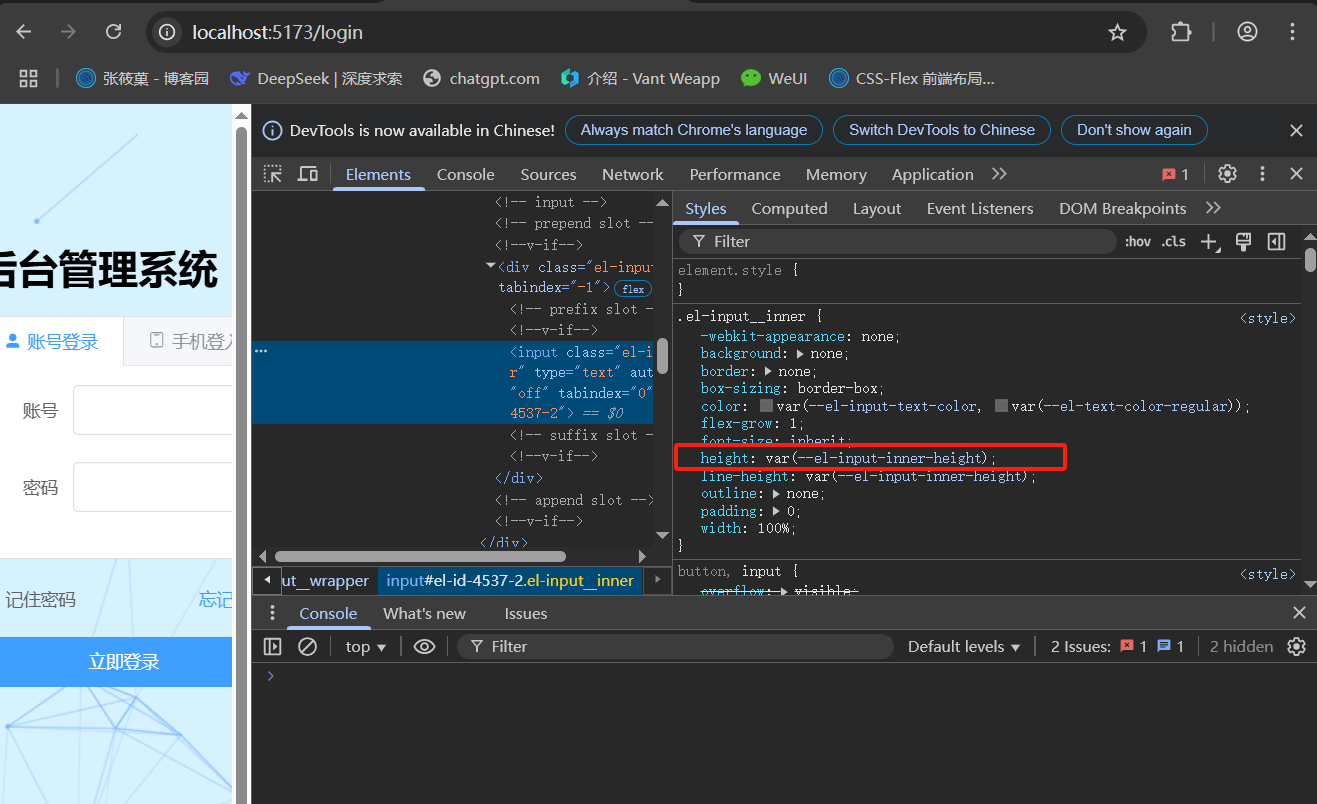Screen dimensions: 1317x804
Task: Toggle the :hov element state button
Action: [1137, 241]
